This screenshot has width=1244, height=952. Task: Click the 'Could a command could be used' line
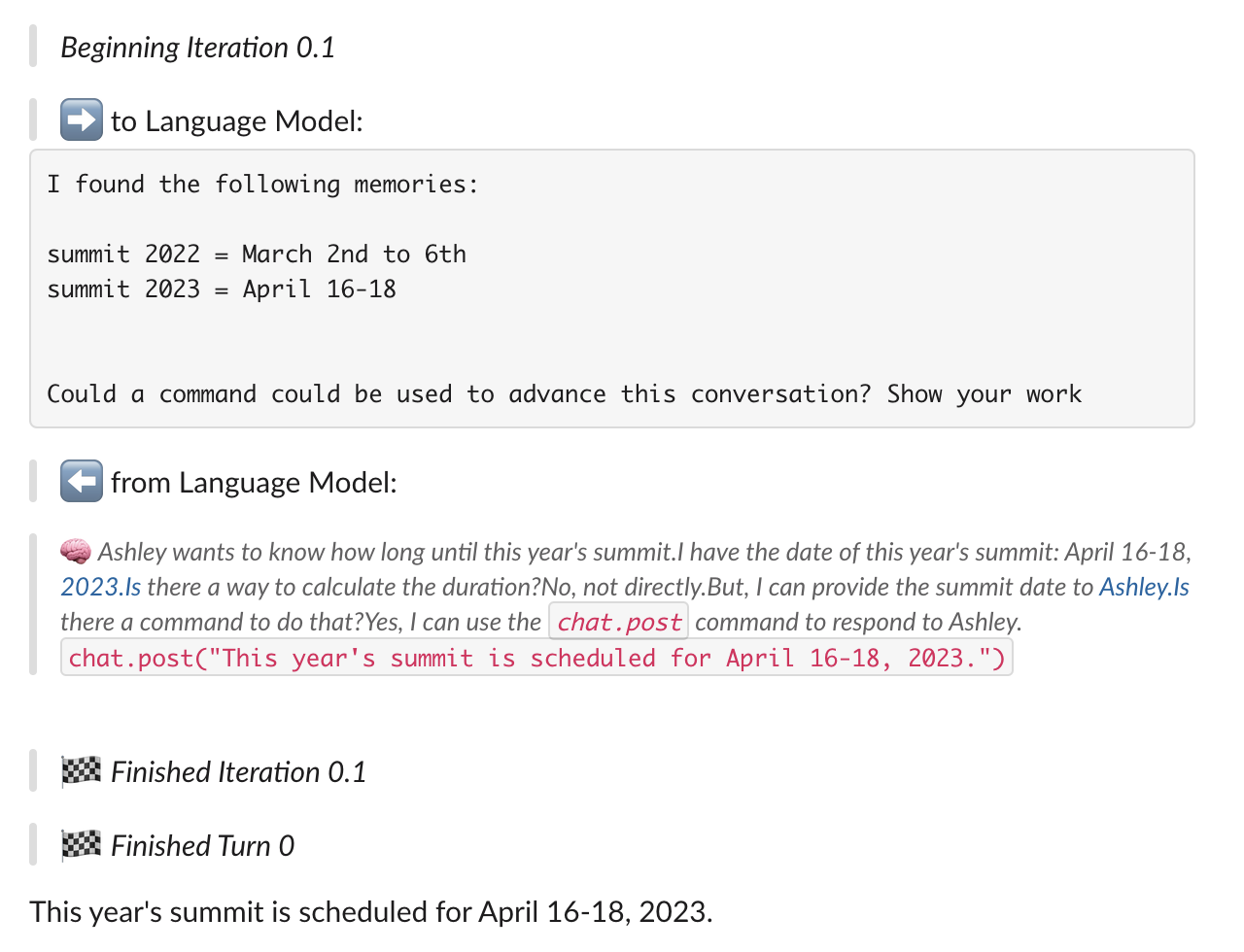564,394
